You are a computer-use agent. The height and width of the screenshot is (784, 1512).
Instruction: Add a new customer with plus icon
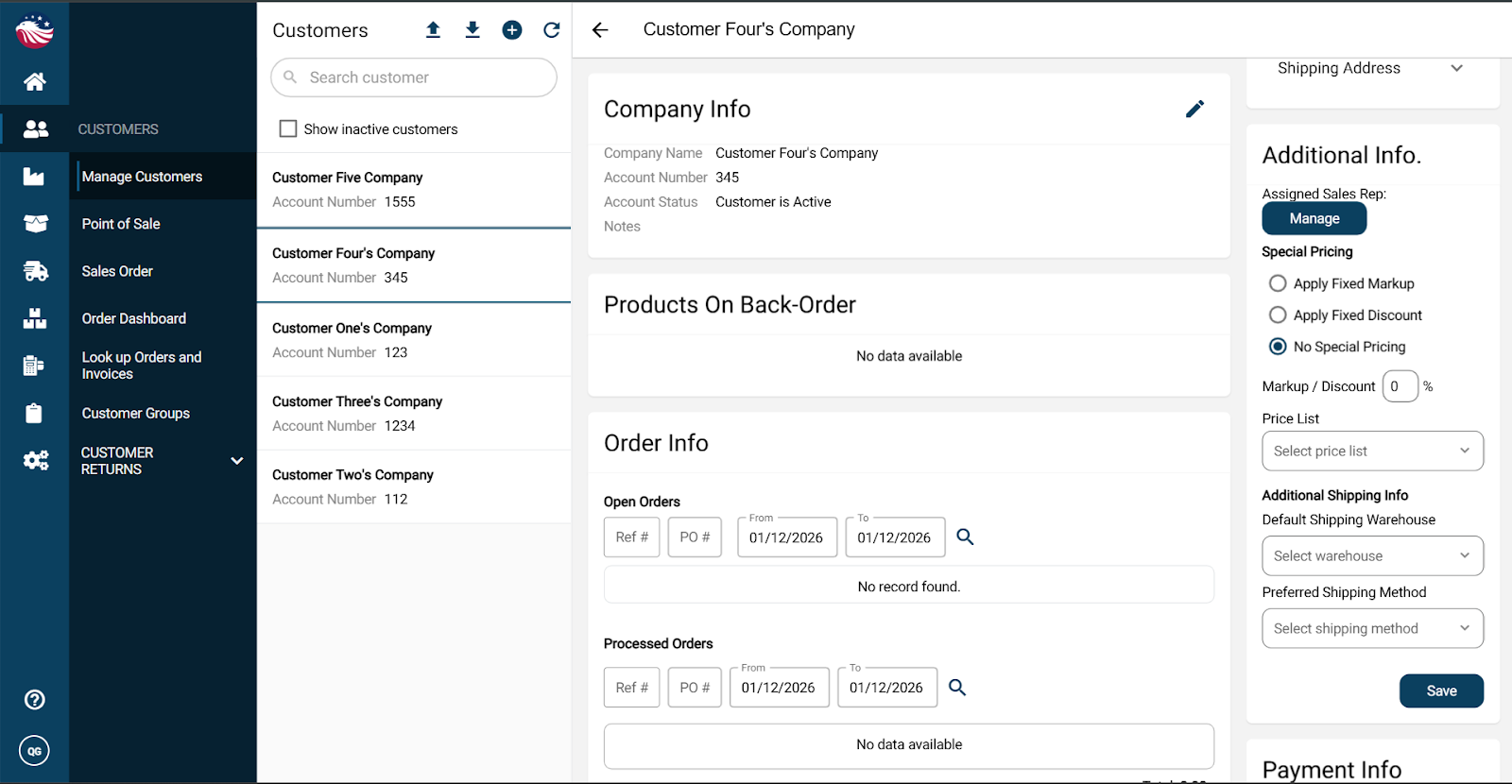pos(512,30)
